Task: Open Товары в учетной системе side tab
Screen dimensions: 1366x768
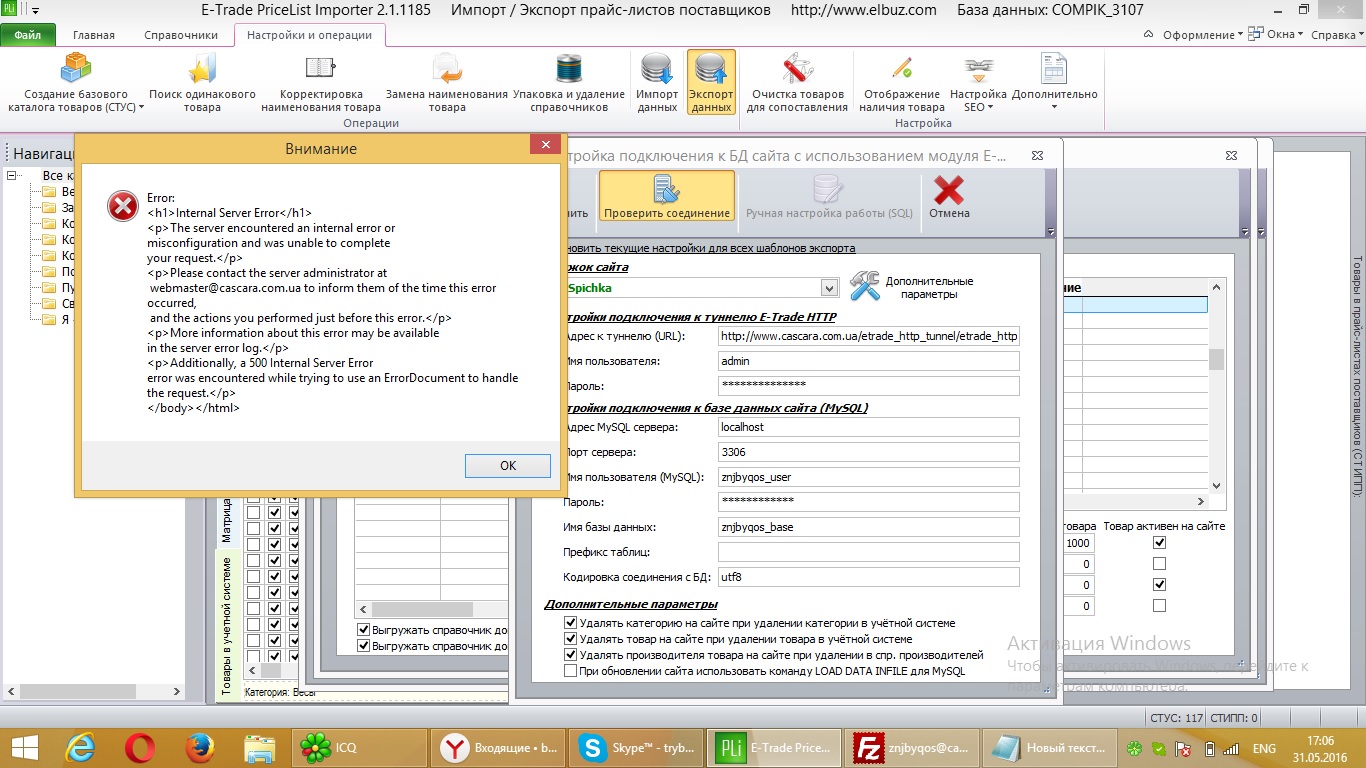Action: pos(228,624)
